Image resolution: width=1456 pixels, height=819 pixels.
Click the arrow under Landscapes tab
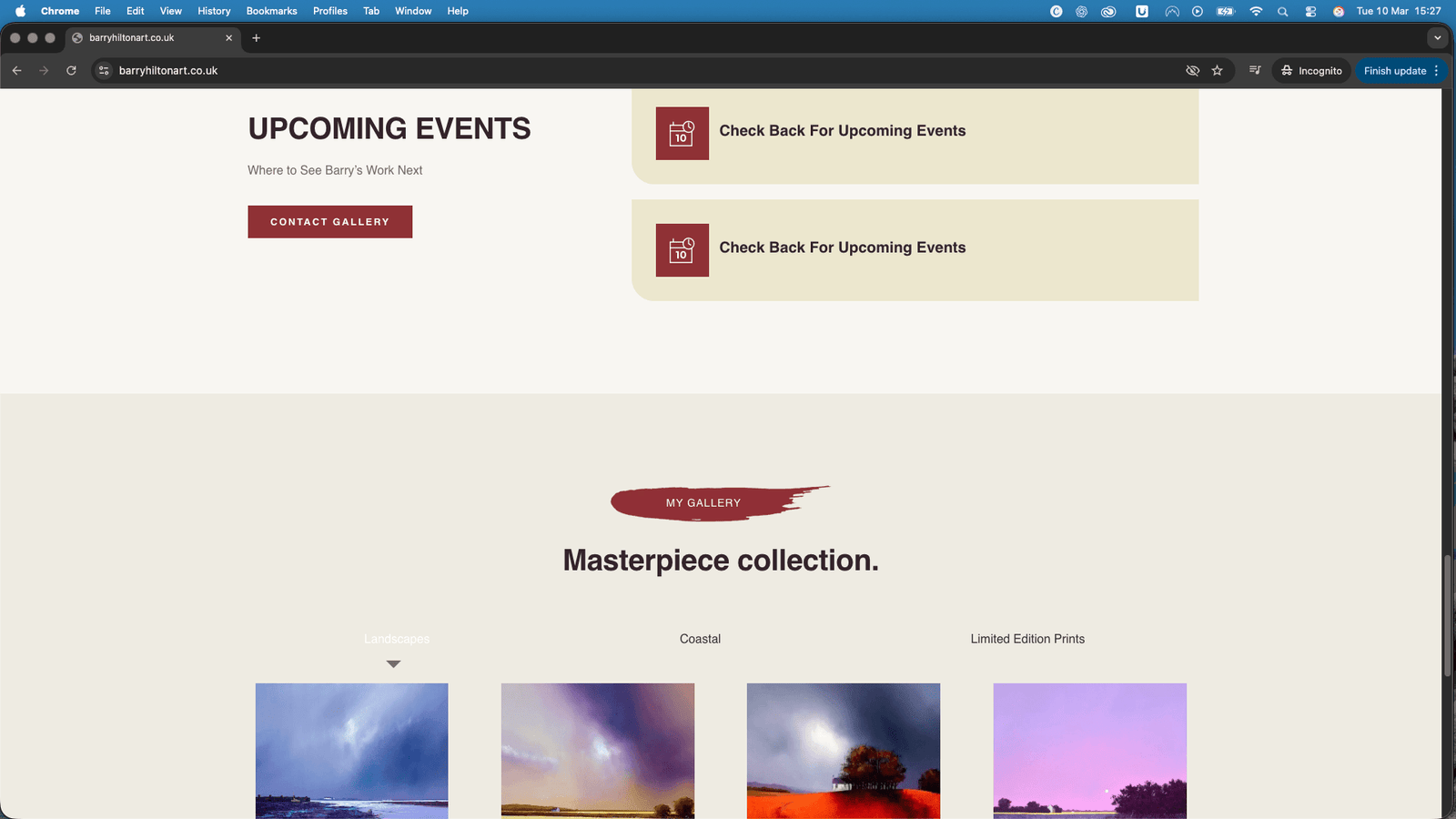393,664
